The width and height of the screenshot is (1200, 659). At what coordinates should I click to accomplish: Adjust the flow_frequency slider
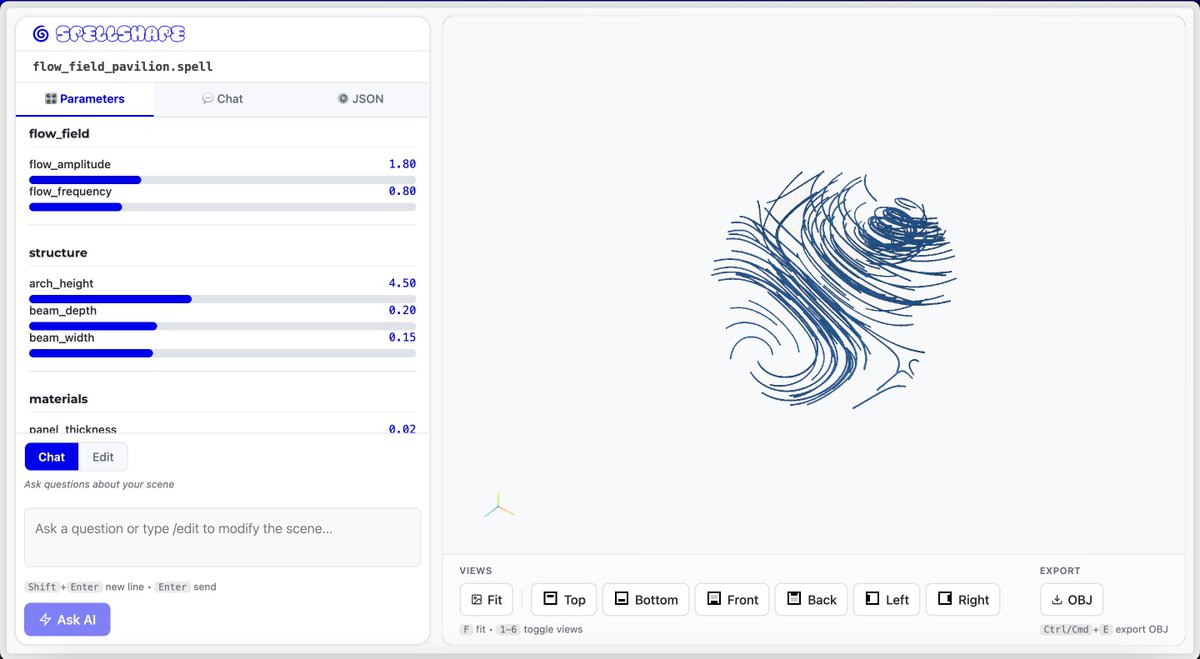tap(222, 207)
